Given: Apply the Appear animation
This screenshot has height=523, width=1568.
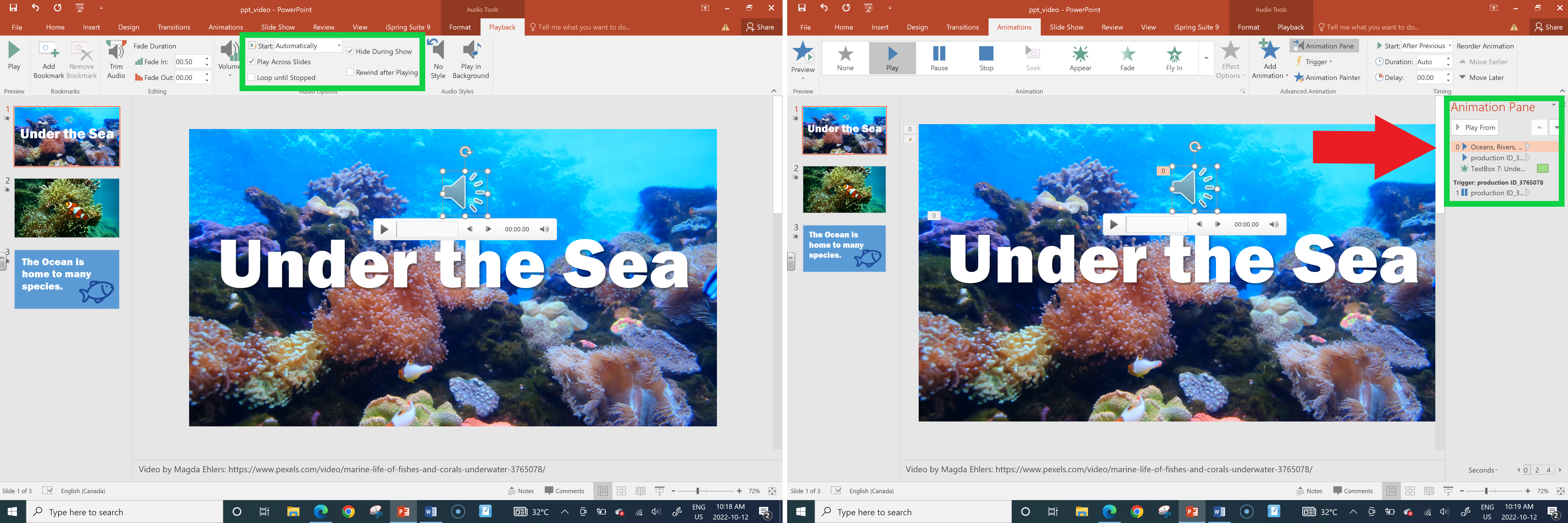Looking at the screenshot, I should pyautogui.click(x=1080, y=58).
